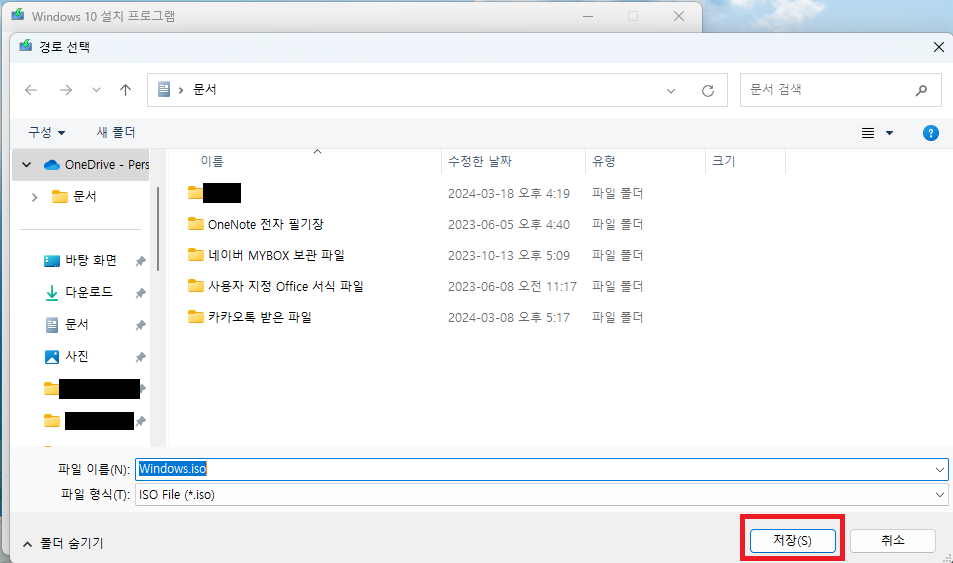The image size is (953, 563).
Task: Select the OneNote 전자 필기장 folder
Action: pyautogui.click(x=266, y=224)
